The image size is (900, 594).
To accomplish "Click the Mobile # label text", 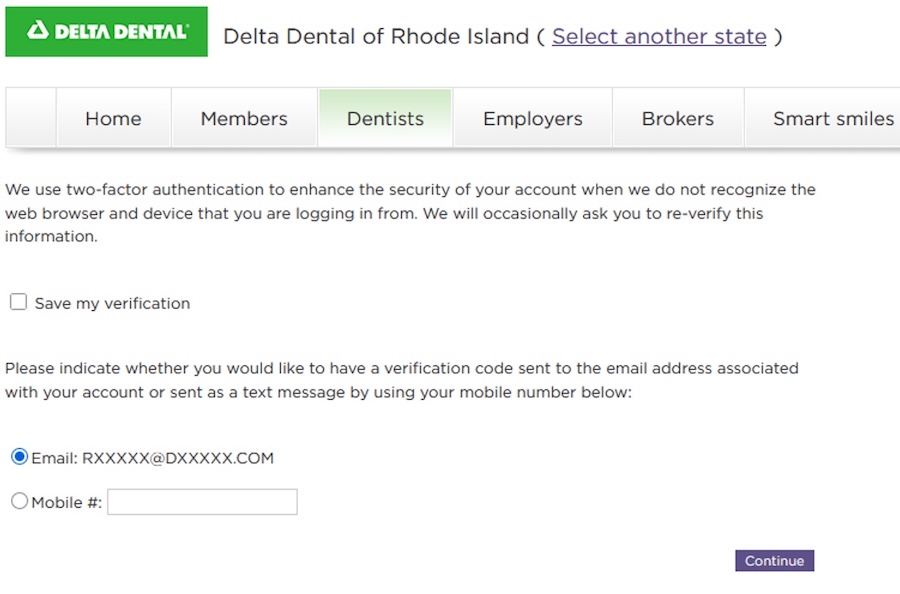I will point(67,502).
